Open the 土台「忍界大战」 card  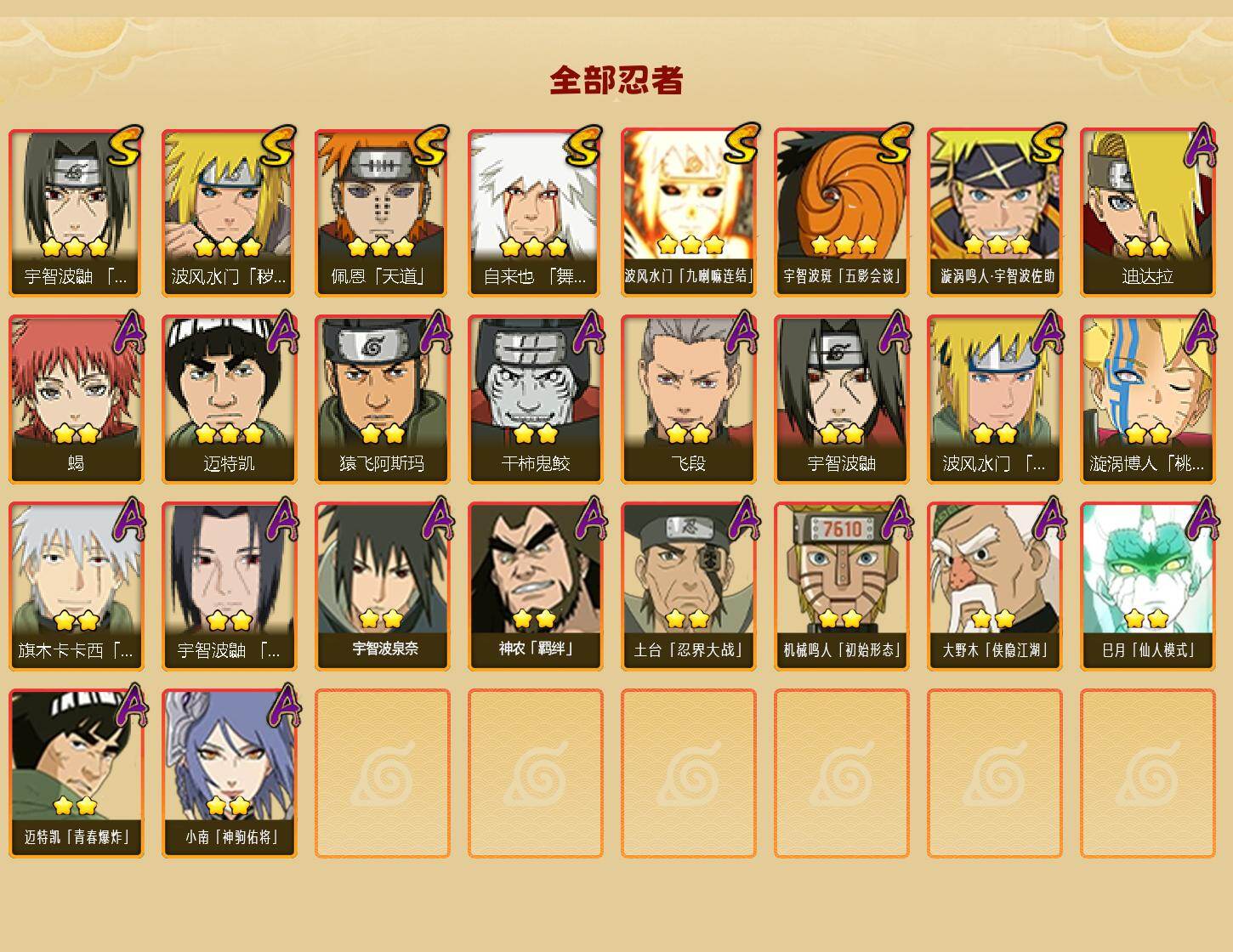pyautogui.click(x=688, y=586)
